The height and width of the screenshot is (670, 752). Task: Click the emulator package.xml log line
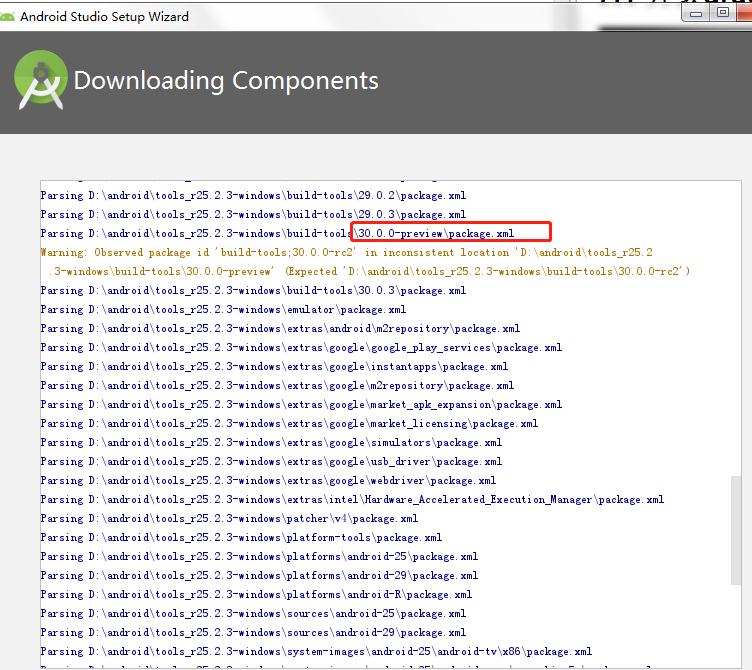pyautogui.click(x=222, y=310)
